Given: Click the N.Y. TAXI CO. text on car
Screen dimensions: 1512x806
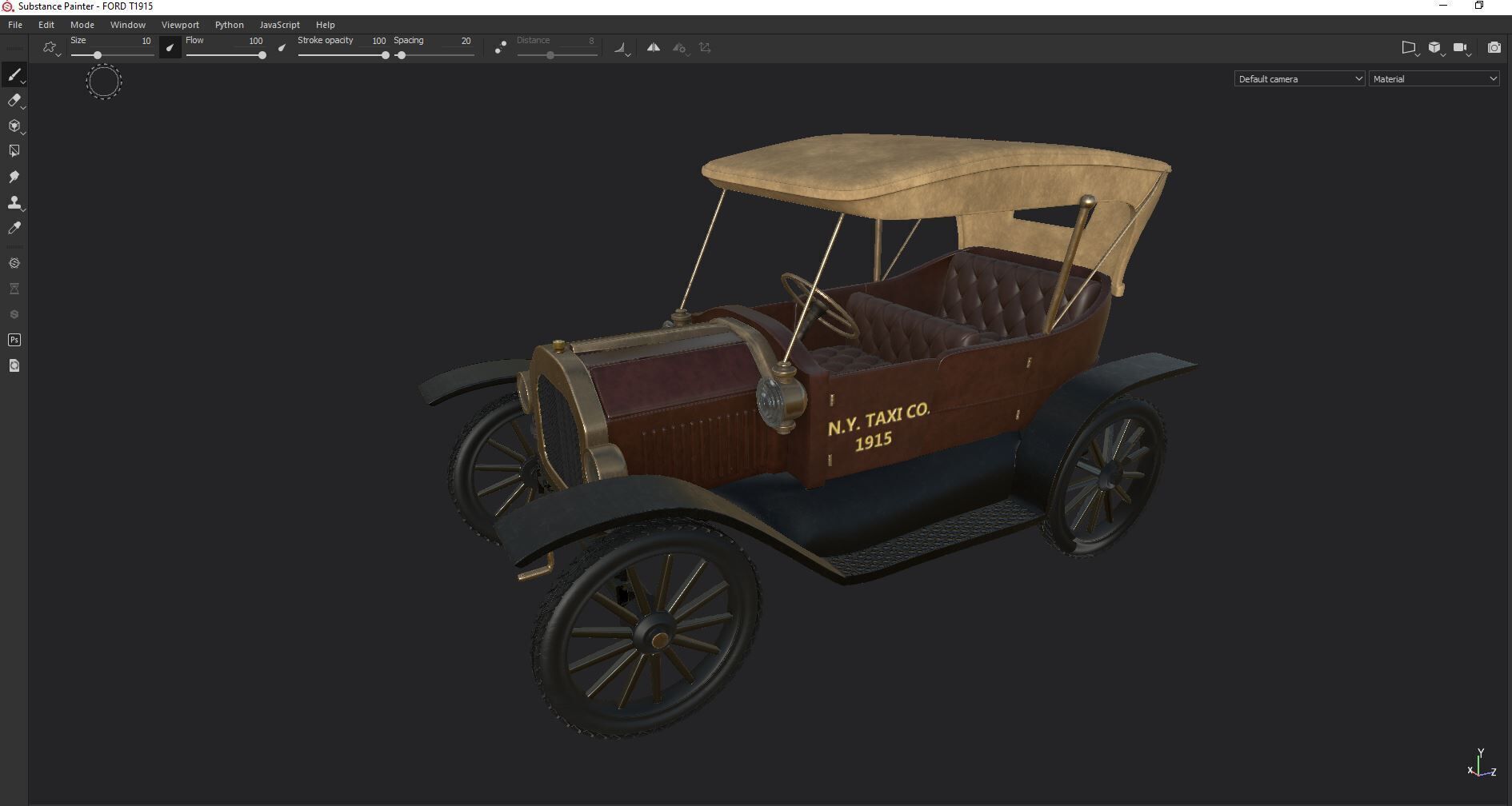Looking at the screenshot, I should (x=878, y=418).
